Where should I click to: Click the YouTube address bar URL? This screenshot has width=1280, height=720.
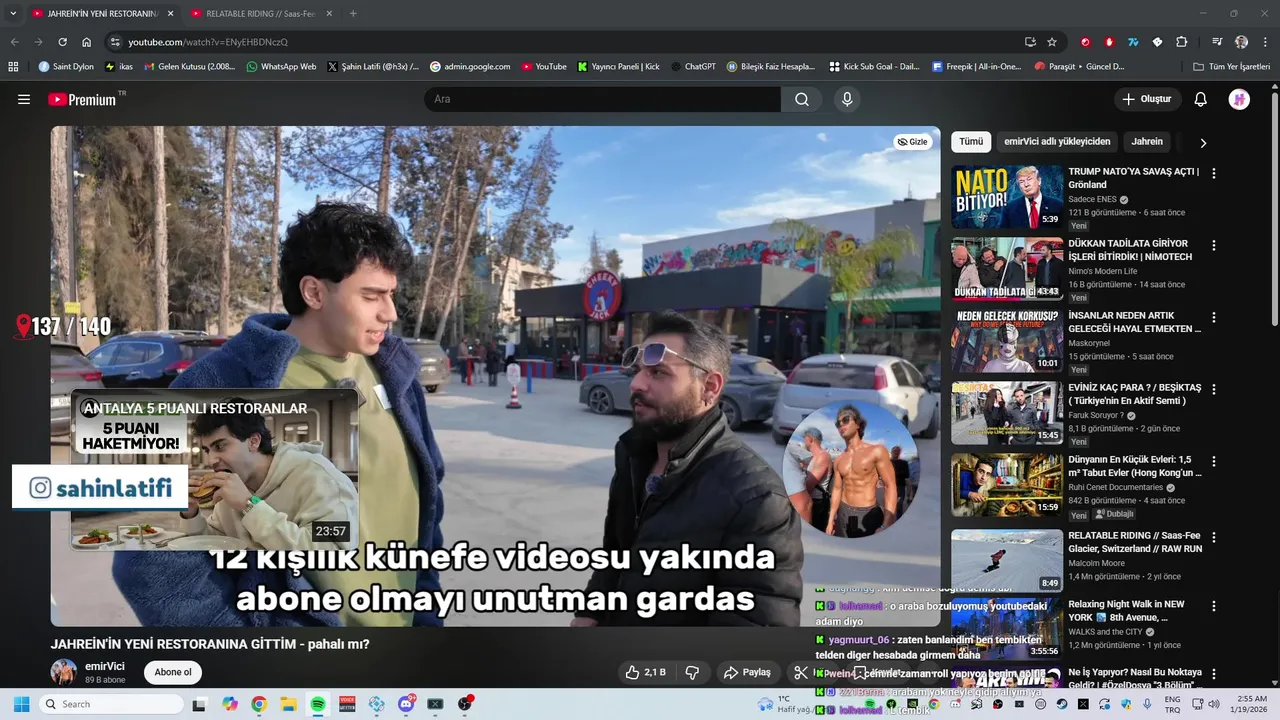(x=208, y=42)
